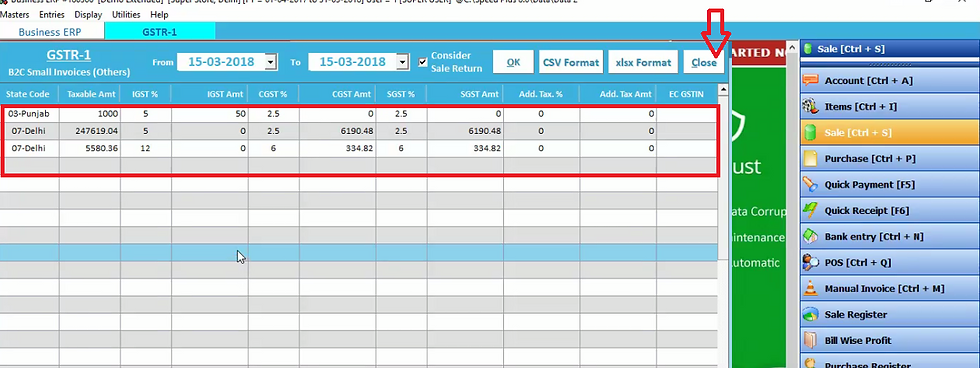
Task: Open the To date dropdown
Action: 403,62
